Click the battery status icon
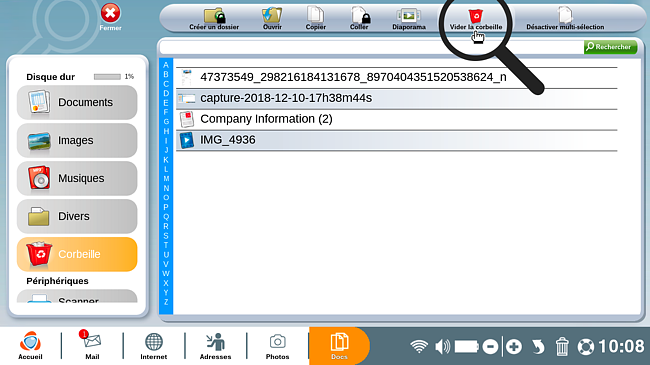Screen dimensions: 650x365 click(467, 346)
